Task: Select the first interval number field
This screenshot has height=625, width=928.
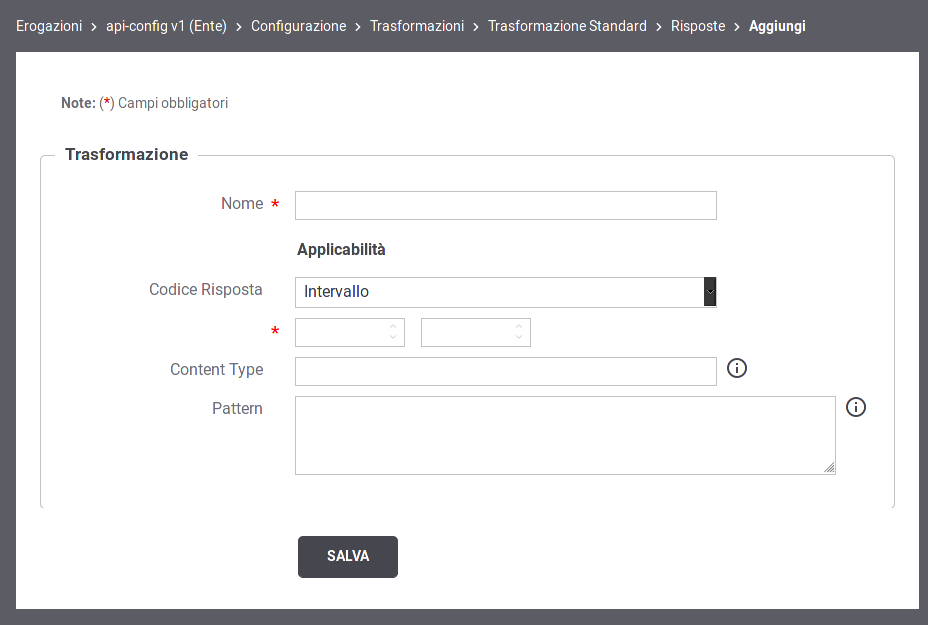Action: coord(340,333)
